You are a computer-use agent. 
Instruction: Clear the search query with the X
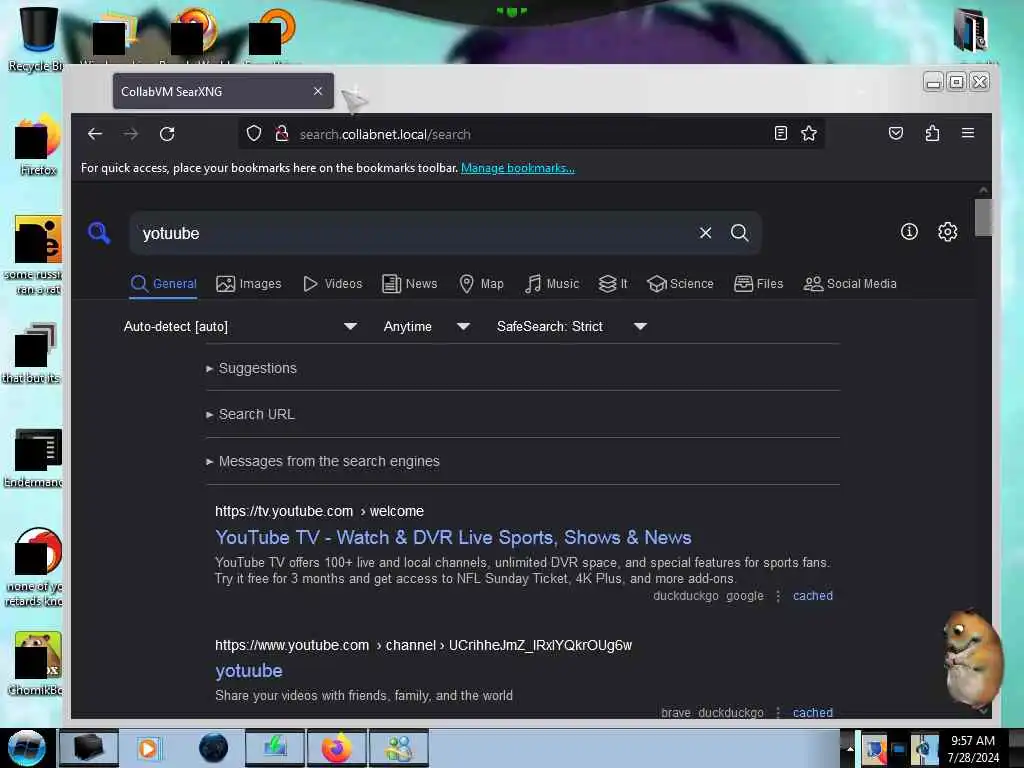coord(705,233)
